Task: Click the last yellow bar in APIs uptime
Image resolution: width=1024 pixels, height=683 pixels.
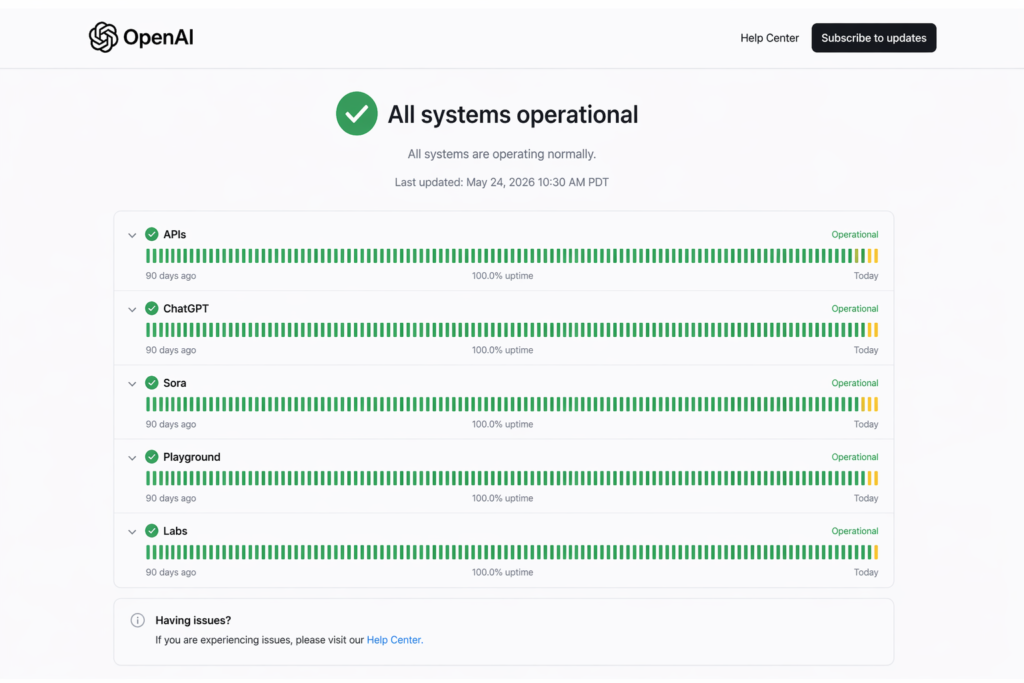Action: click(x=876, y=256)
